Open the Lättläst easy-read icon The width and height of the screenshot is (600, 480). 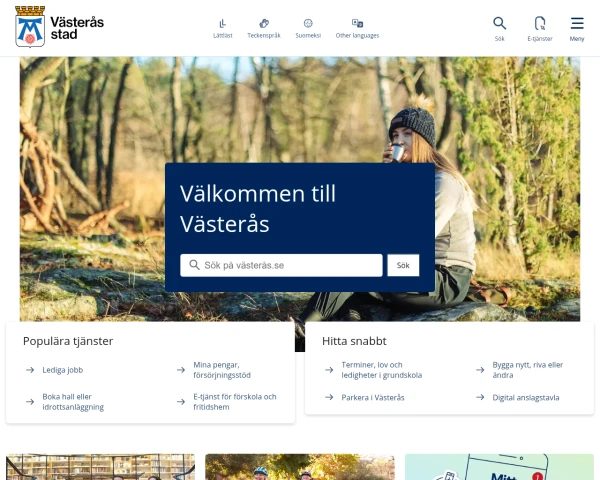[223, 24]
